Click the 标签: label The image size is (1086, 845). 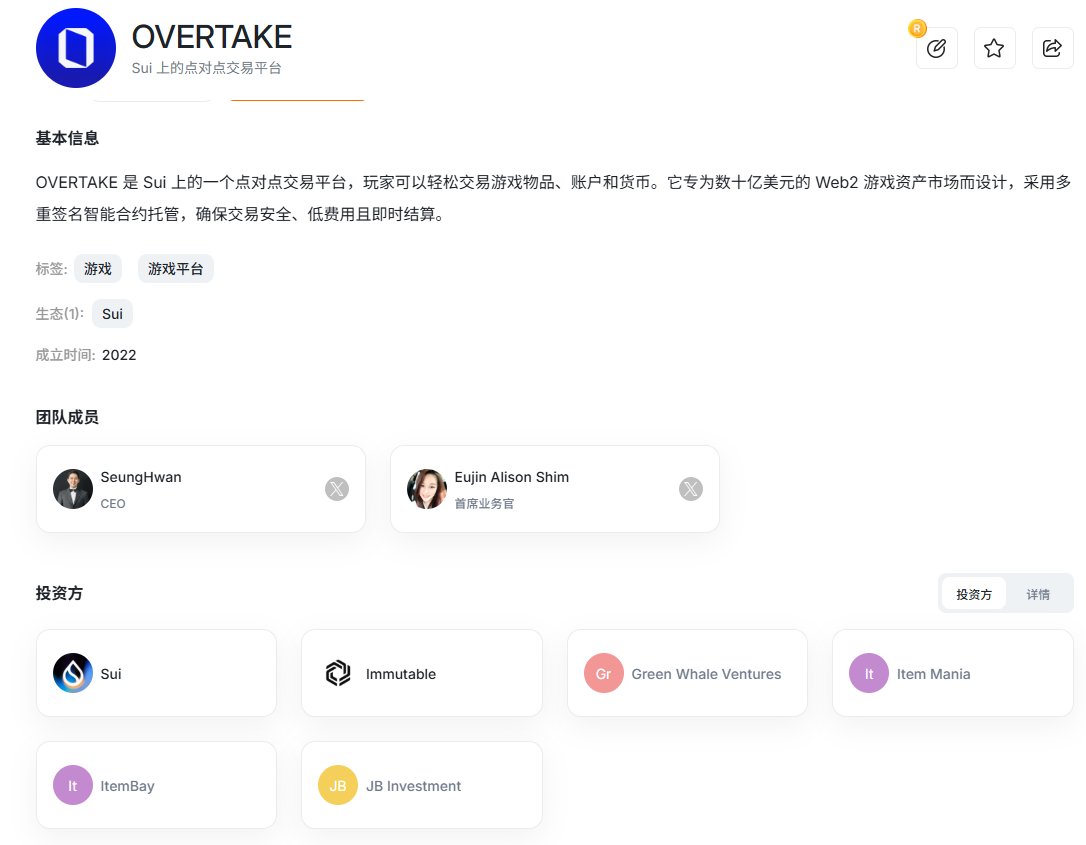pyautogui.click(x=51, y=269)
